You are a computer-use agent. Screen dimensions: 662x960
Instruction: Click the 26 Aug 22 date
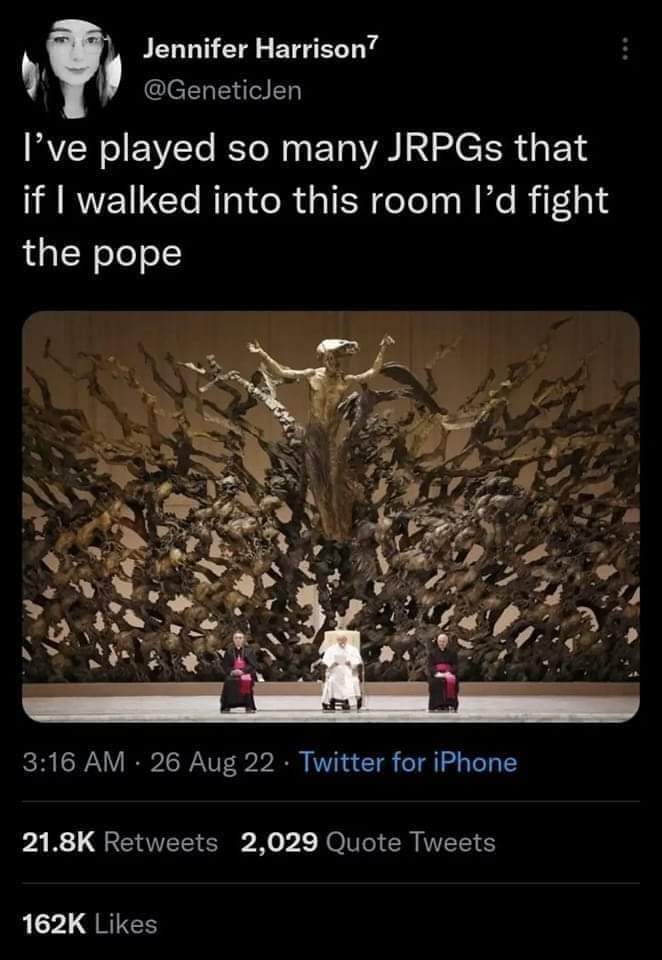pos(211,763)
